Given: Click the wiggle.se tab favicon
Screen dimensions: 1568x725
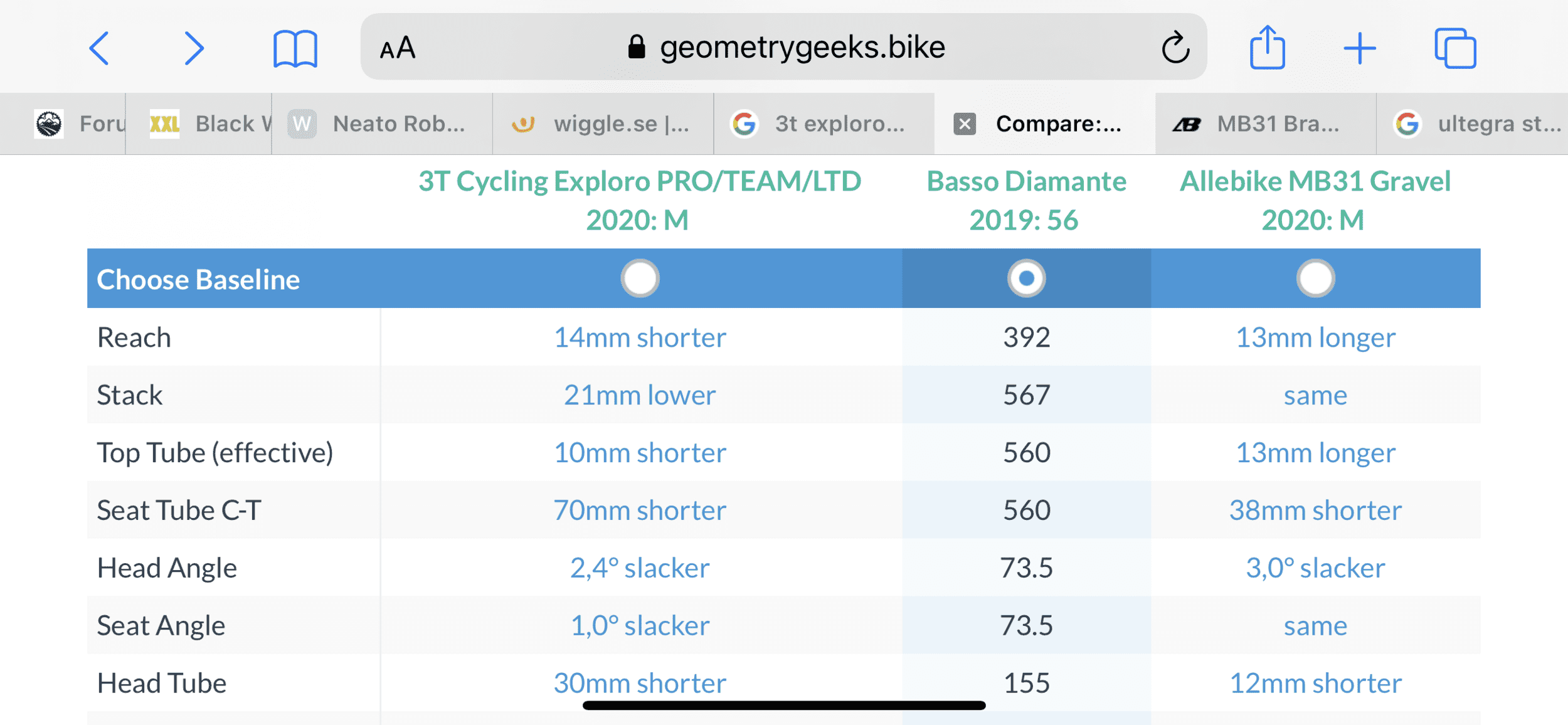Looking at the screenshot, I should pos(523,124).
